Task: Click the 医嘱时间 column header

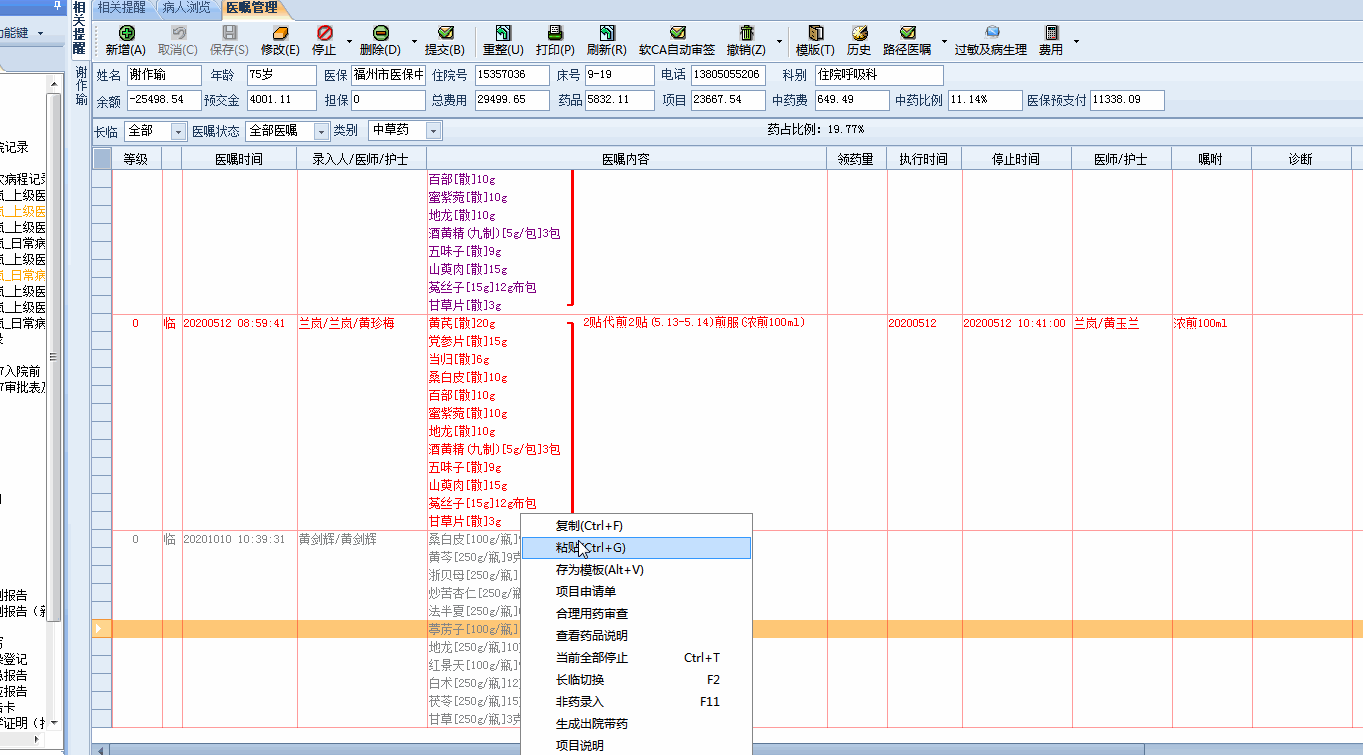Action: [239, 159]
